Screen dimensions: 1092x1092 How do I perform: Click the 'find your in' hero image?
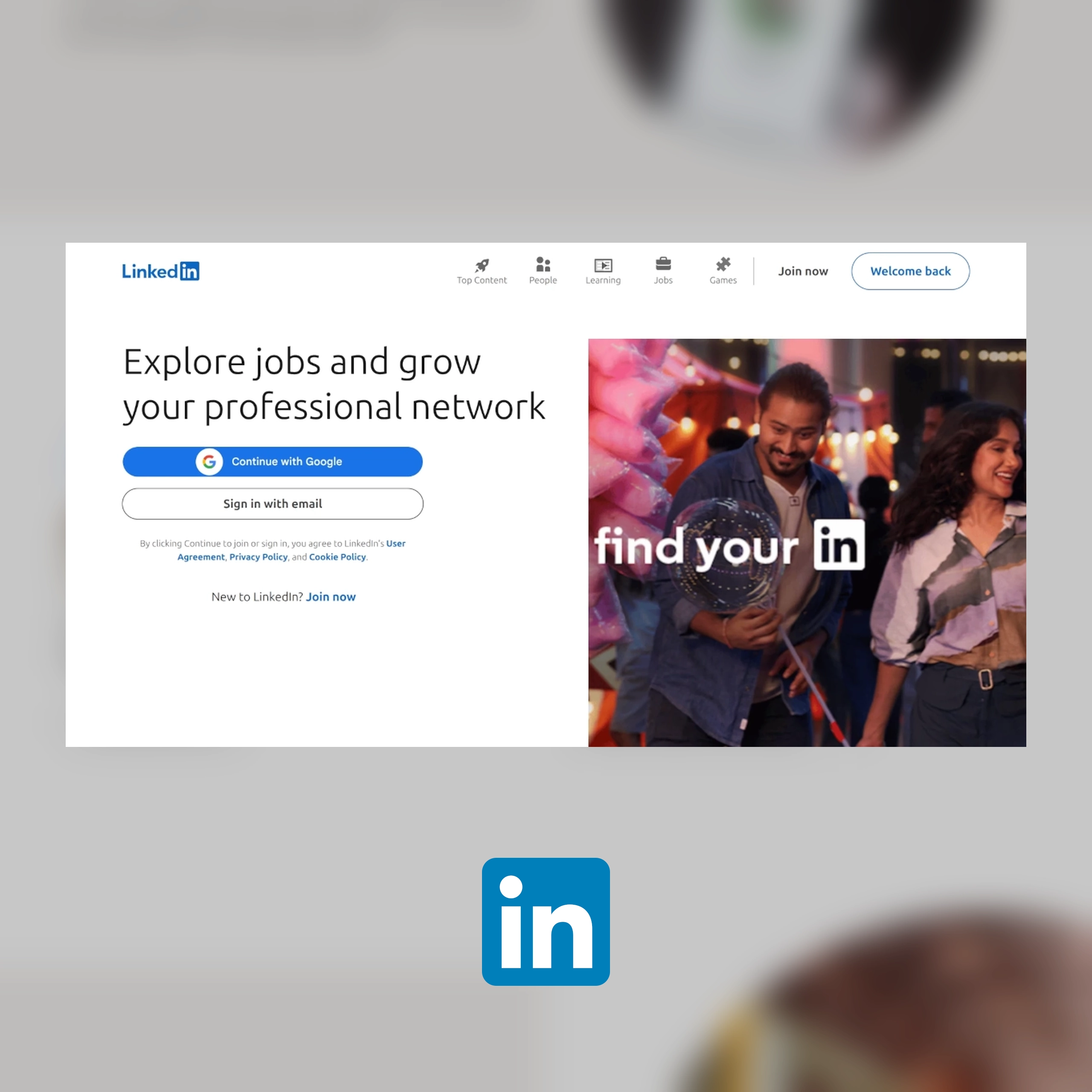(807, 543)
